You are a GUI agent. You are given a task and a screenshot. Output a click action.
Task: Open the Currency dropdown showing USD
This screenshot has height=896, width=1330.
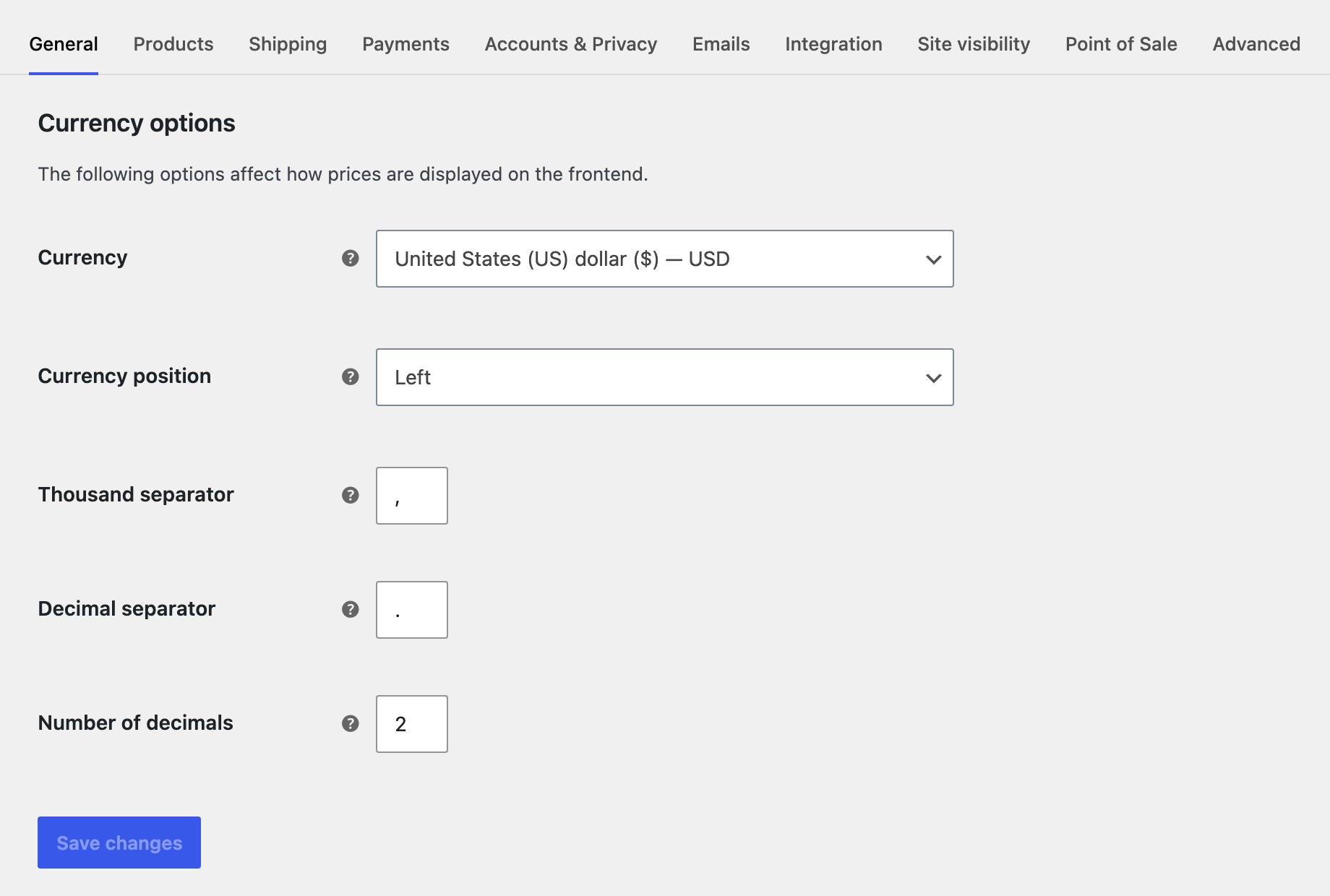click(665, 259)
